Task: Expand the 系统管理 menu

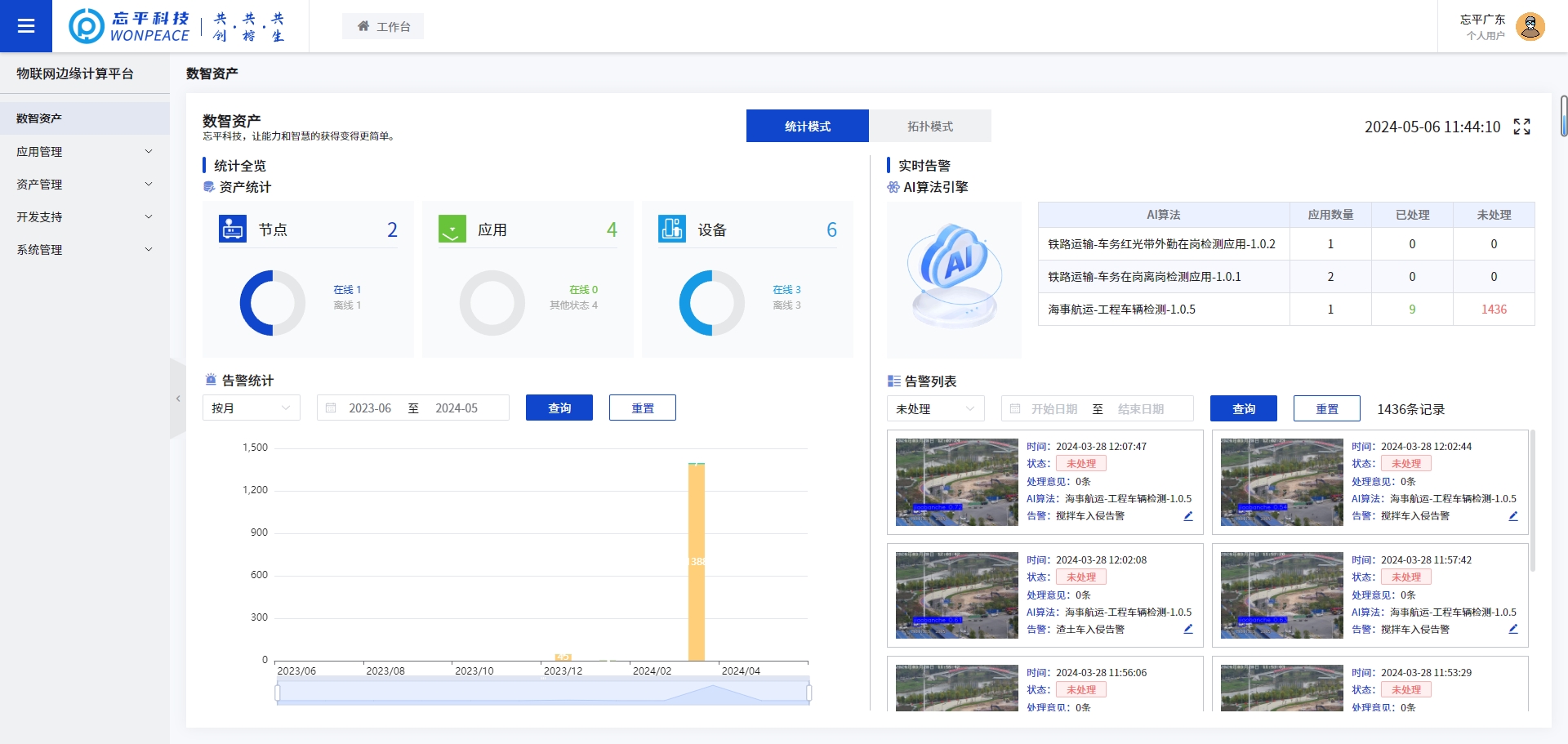Action: pos(85,249)
